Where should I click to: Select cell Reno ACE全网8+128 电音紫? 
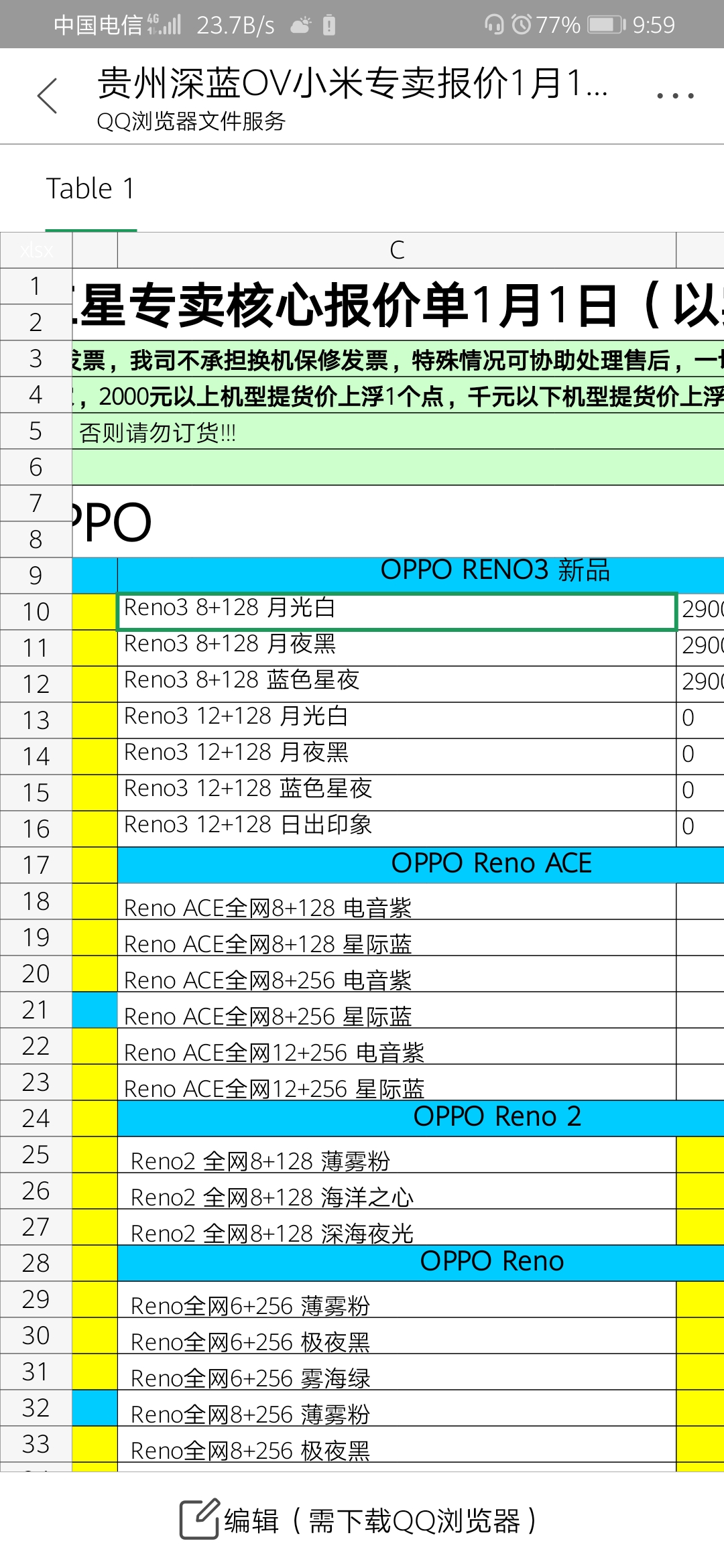point(397,901)
